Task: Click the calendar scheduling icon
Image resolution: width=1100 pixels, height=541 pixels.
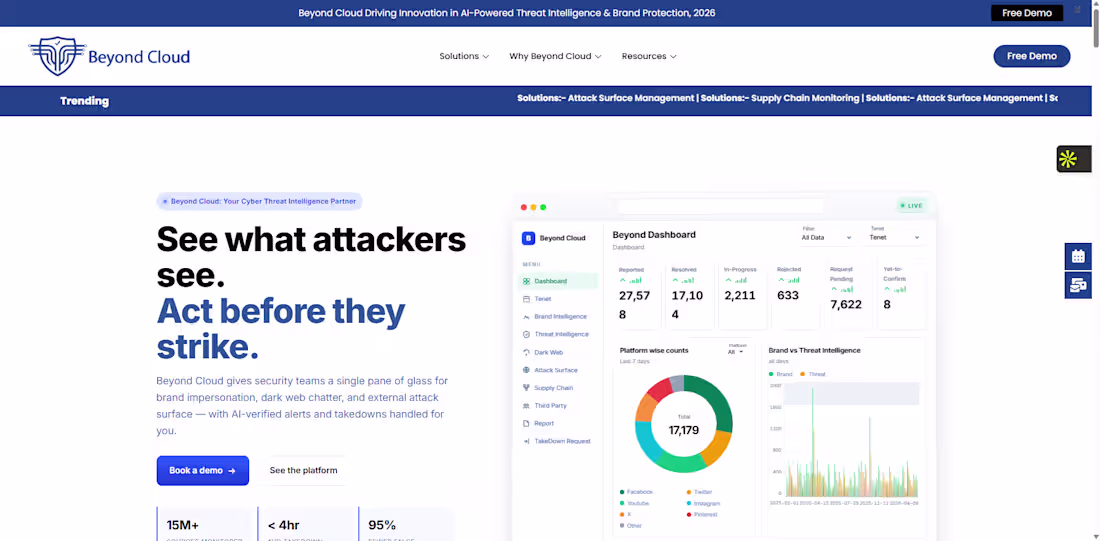Action: pos(1078,256)
